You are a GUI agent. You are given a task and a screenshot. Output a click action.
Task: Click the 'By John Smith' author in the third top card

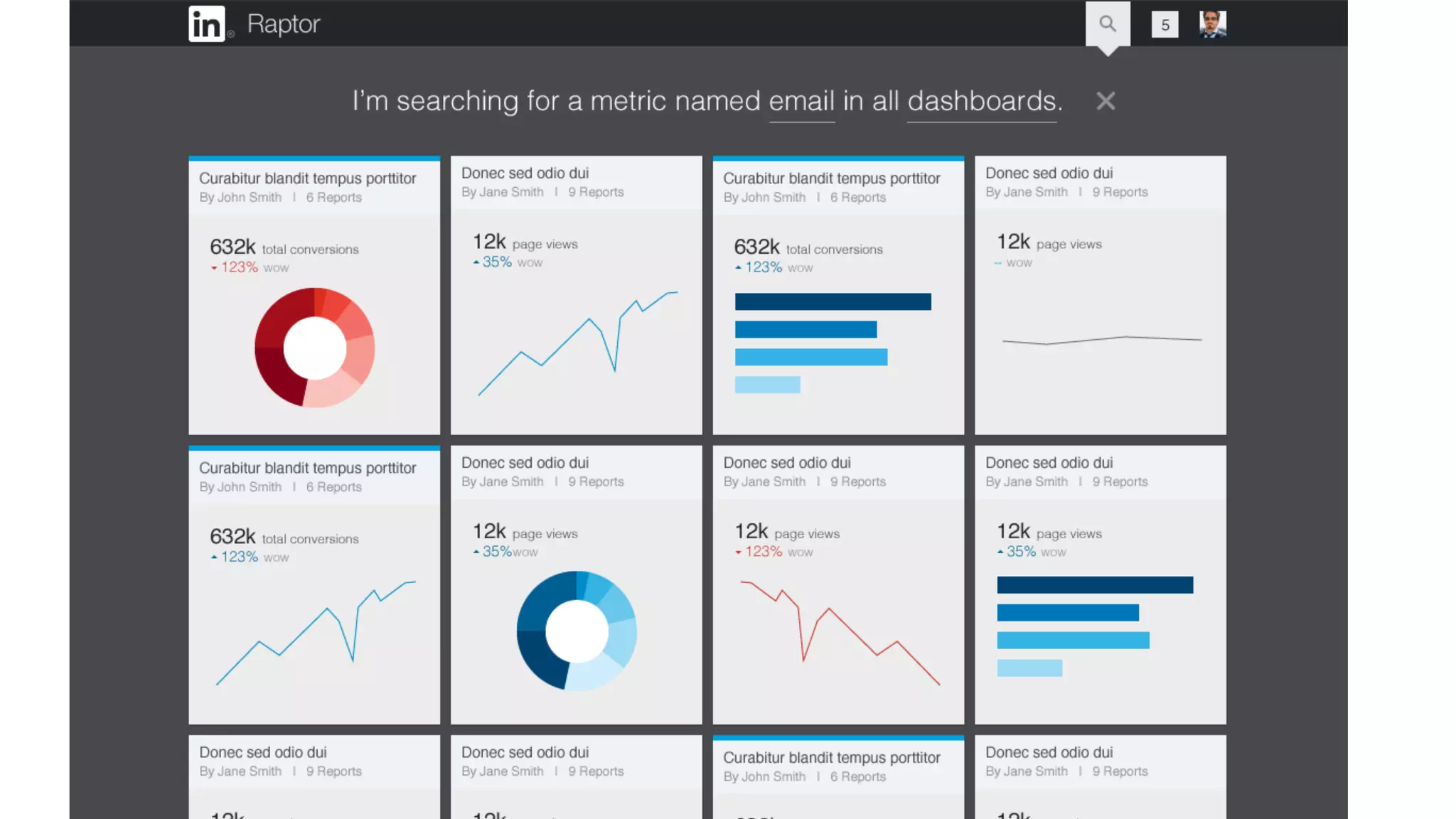(x=764, y=198)
